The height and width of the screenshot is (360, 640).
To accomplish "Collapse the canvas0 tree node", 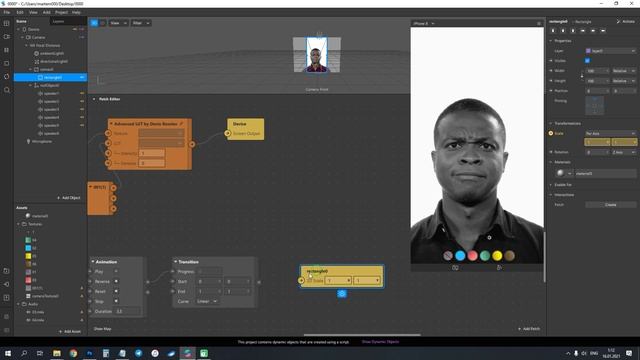I will coord(31,69).
